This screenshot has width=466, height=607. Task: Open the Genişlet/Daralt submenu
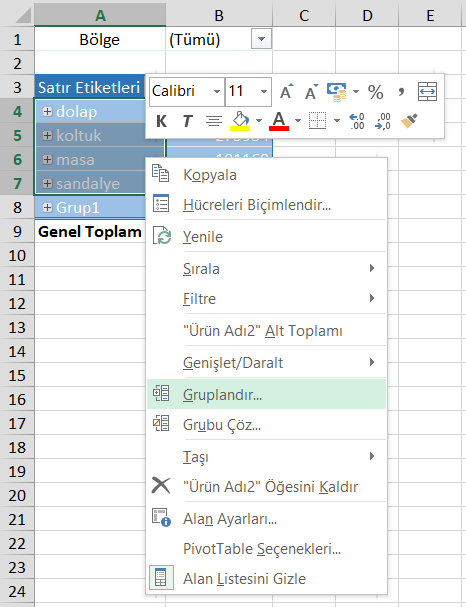coord(266,363)
